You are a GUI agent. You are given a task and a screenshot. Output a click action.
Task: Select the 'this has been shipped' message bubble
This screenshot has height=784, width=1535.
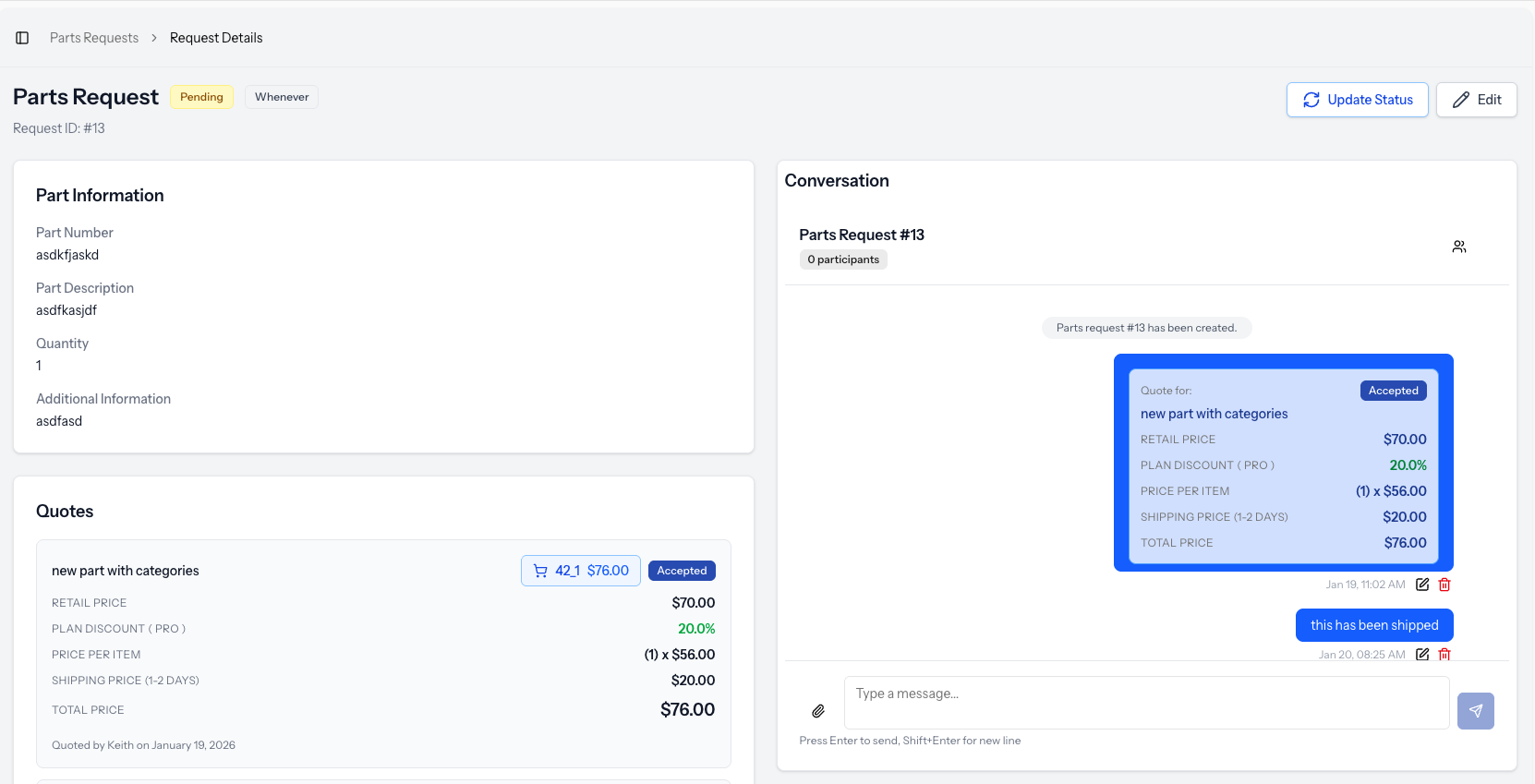(x=1373, y=625)
